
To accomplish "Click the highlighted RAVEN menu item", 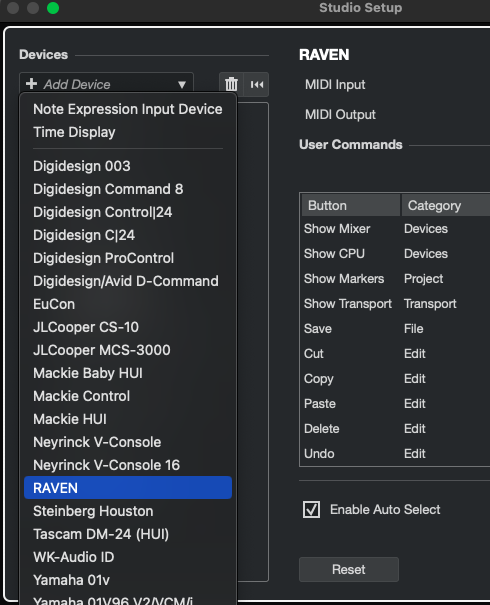I will 128,488.
